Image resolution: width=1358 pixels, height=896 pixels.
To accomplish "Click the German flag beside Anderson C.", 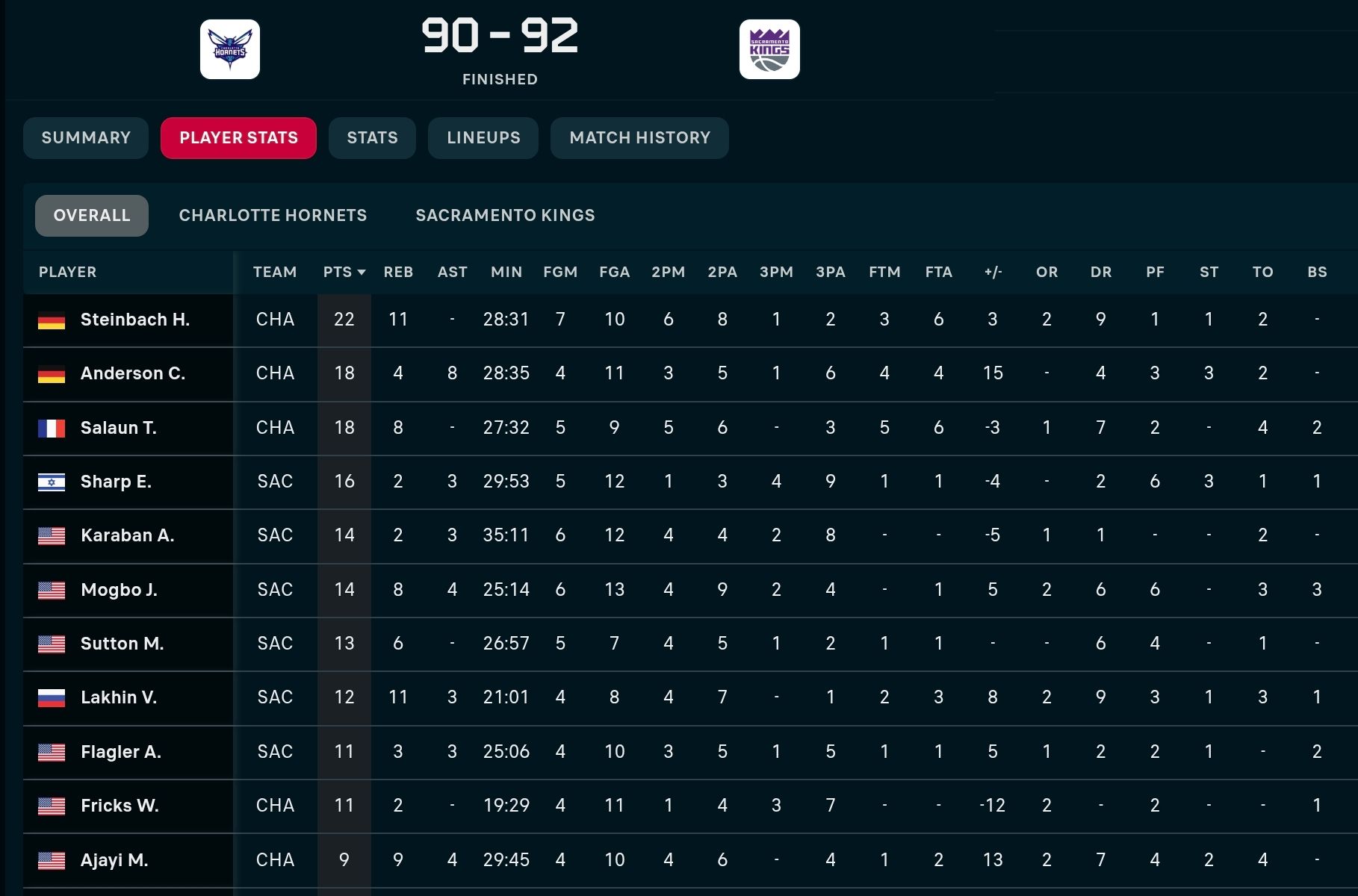I will click(52, 374).
